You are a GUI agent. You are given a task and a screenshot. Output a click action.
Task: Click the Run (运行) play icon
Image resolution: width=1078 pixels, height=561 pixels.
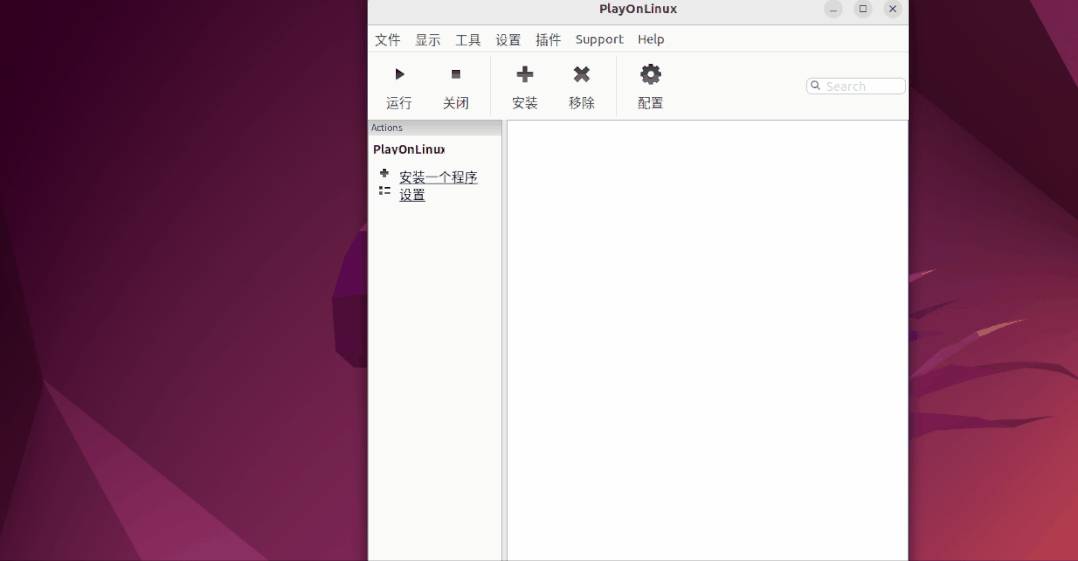(x=399, y=74)
